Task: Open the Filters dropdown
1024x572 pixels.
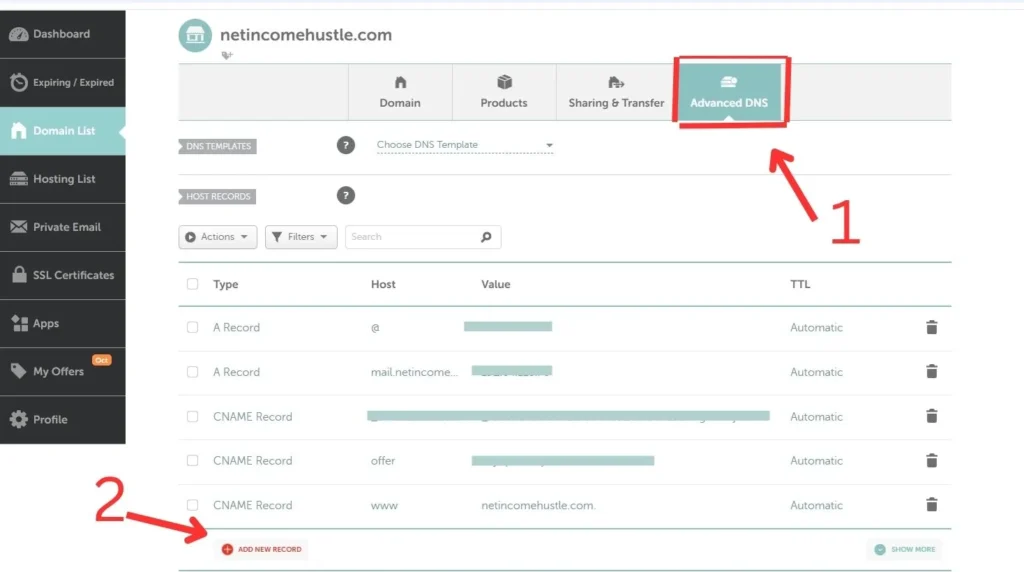Action: click(x=301, y=237)
